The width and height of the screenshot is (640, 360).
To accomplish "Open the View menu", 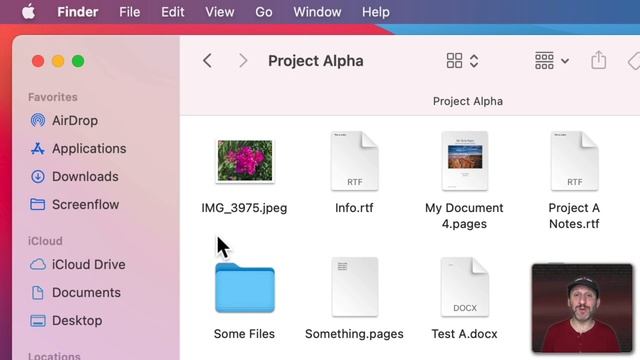I will 220,12.
